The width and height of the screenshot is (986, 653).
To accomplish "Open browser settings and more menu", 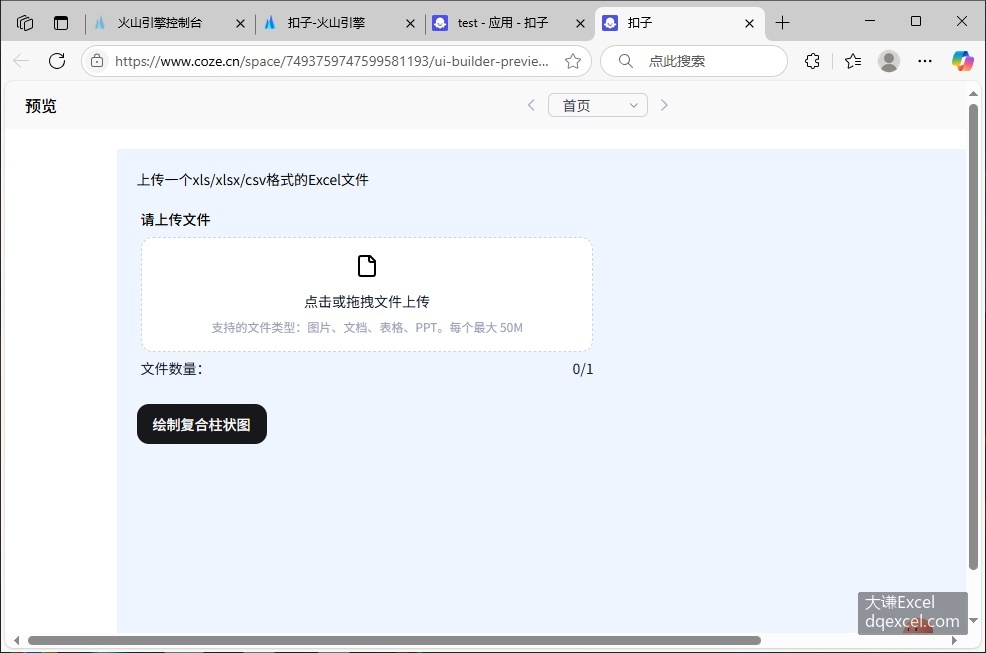I will (925, 61).
